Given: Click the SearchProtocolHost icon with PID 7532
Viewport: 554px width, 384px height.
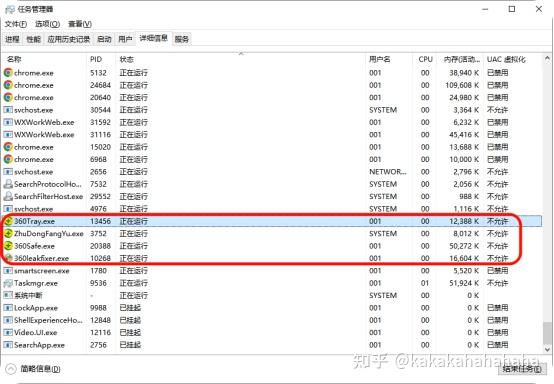Looking at the screenshot, I should coord(8,184).
